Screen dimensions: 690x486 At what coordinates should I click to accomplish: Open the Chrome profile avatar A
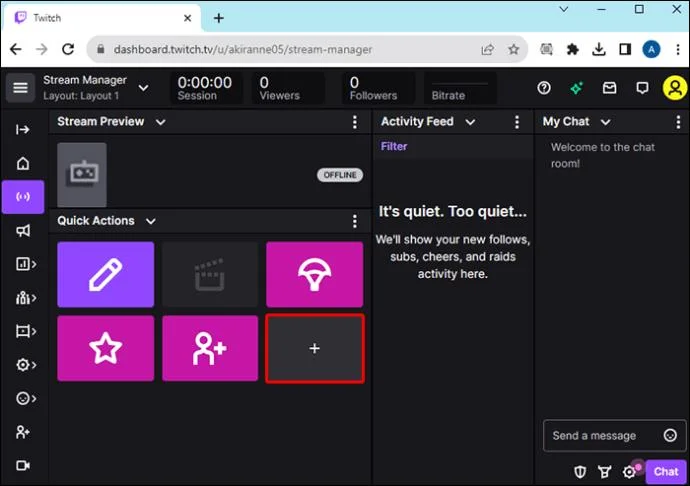pyautogui.click(x=651, y=49)
